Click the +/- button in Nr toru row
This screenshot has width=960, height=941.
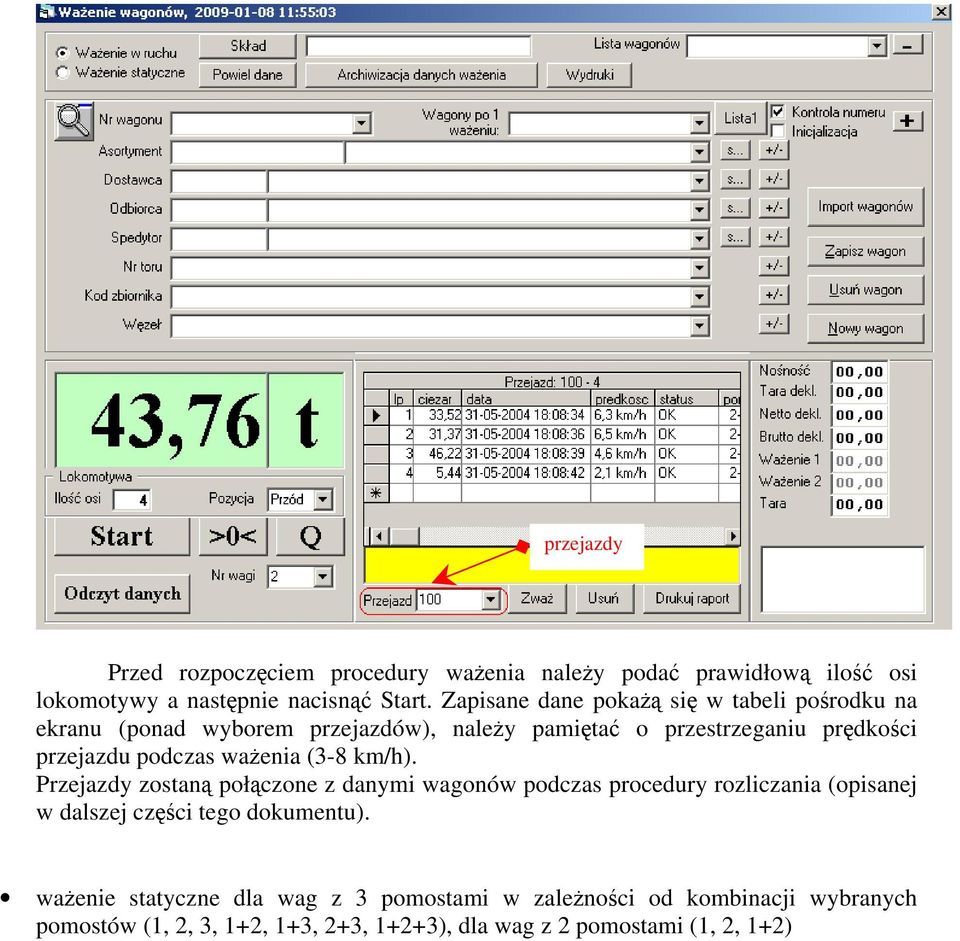point(773,266)
